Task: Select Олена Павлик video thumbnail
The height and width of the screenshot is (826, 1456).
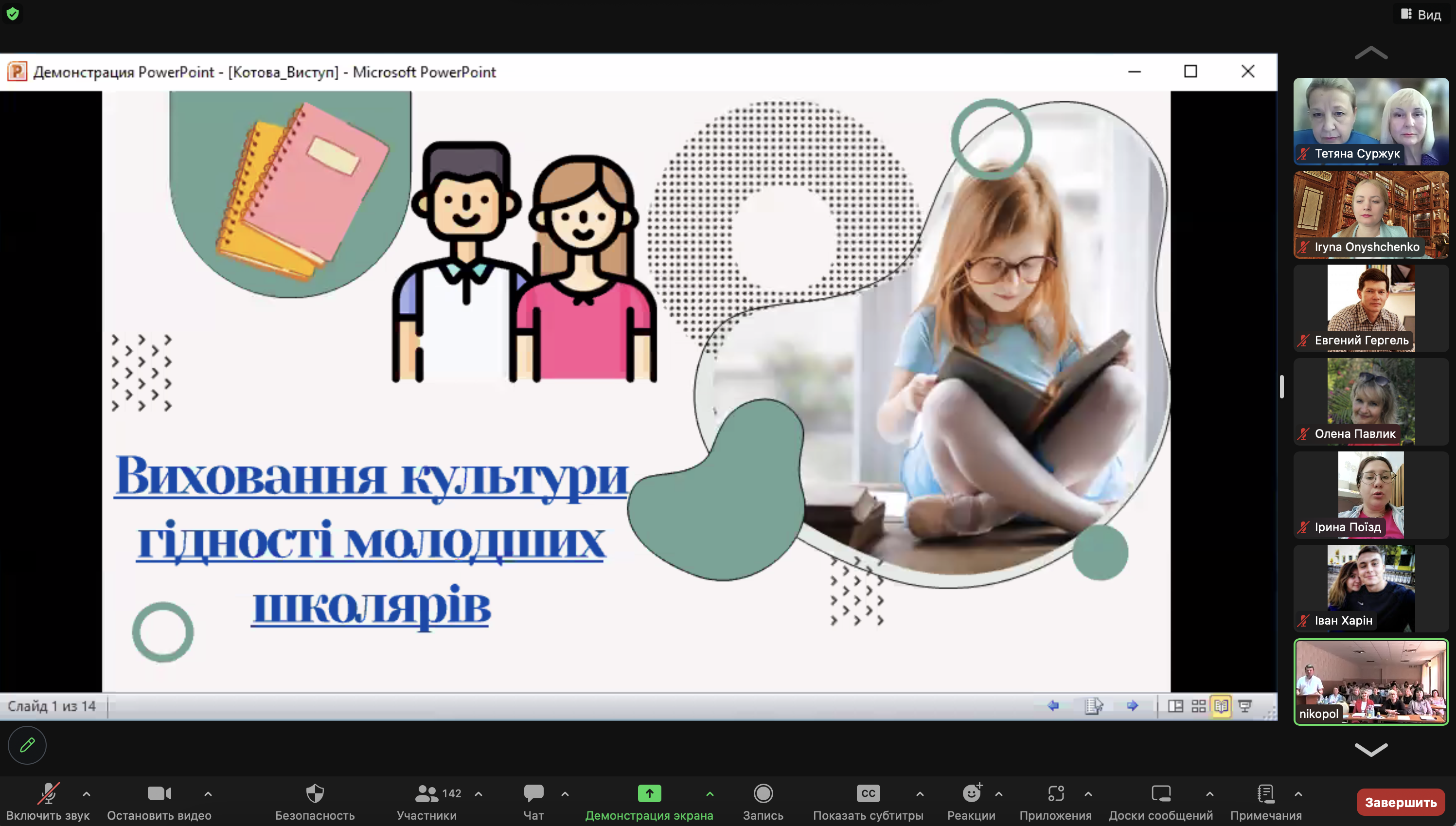Action: pyautogui.click(x=1371, y=402)
